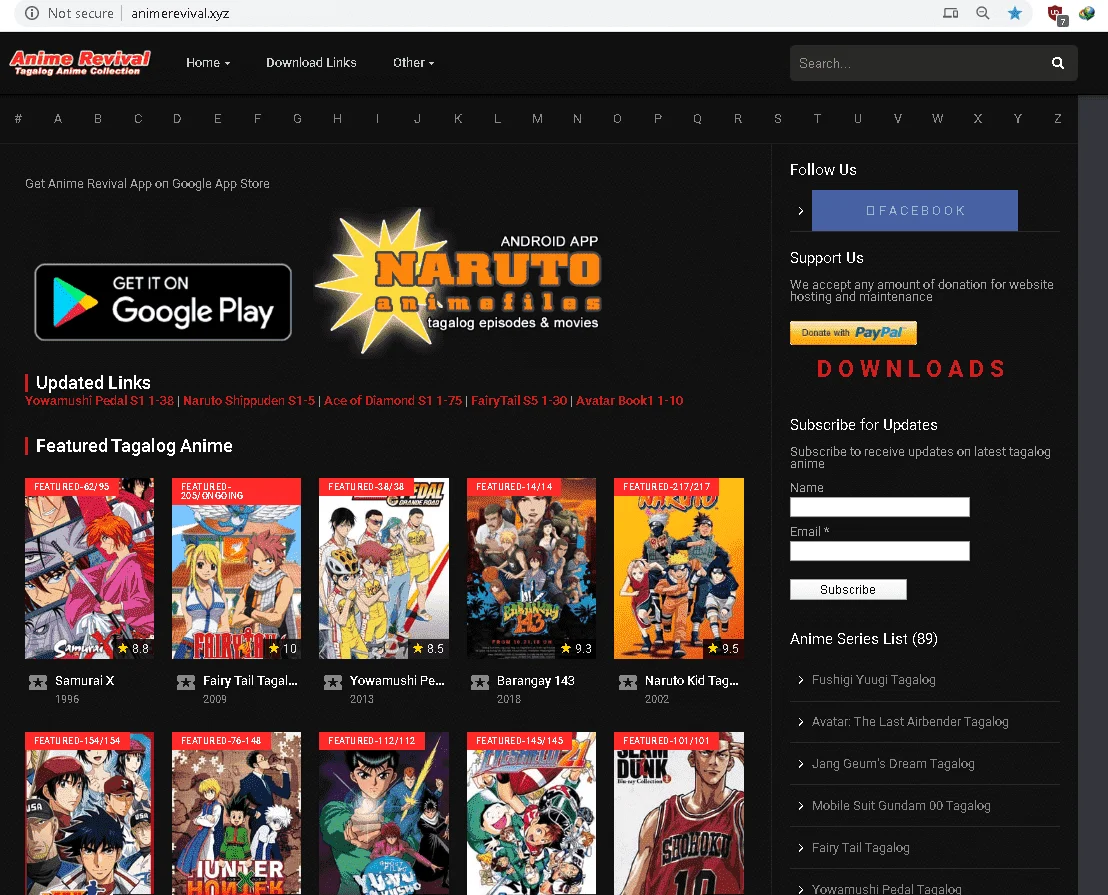This screenshot has height=895, width=1108.
Task: Open Naruto Shippuden S1-5 updated link
Action: (249, 401)
